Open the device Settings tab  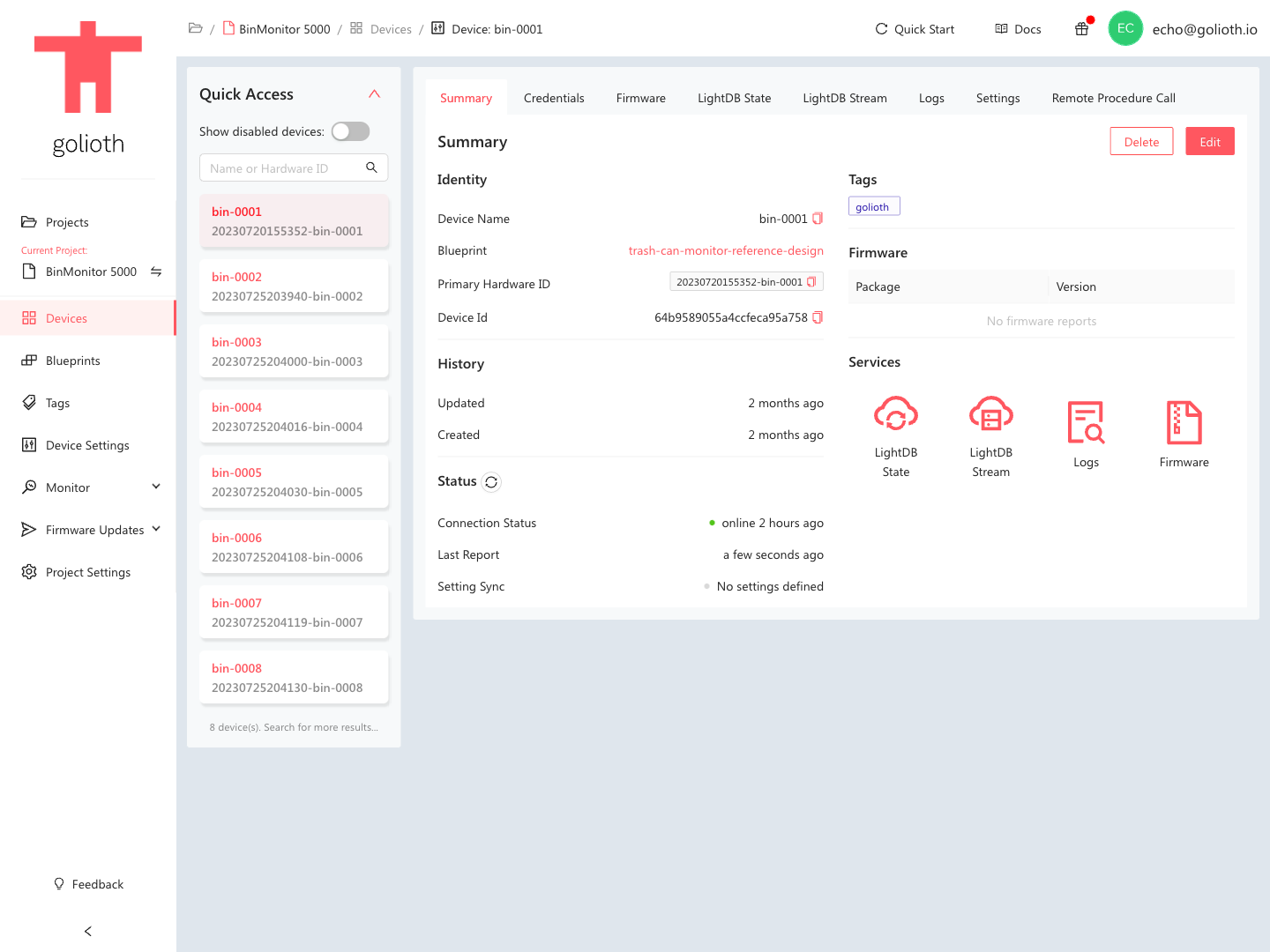(997, 98)
